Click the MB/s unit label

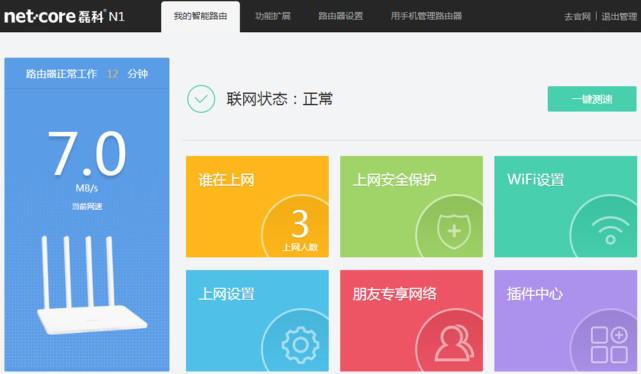click(x=87, y=188)
